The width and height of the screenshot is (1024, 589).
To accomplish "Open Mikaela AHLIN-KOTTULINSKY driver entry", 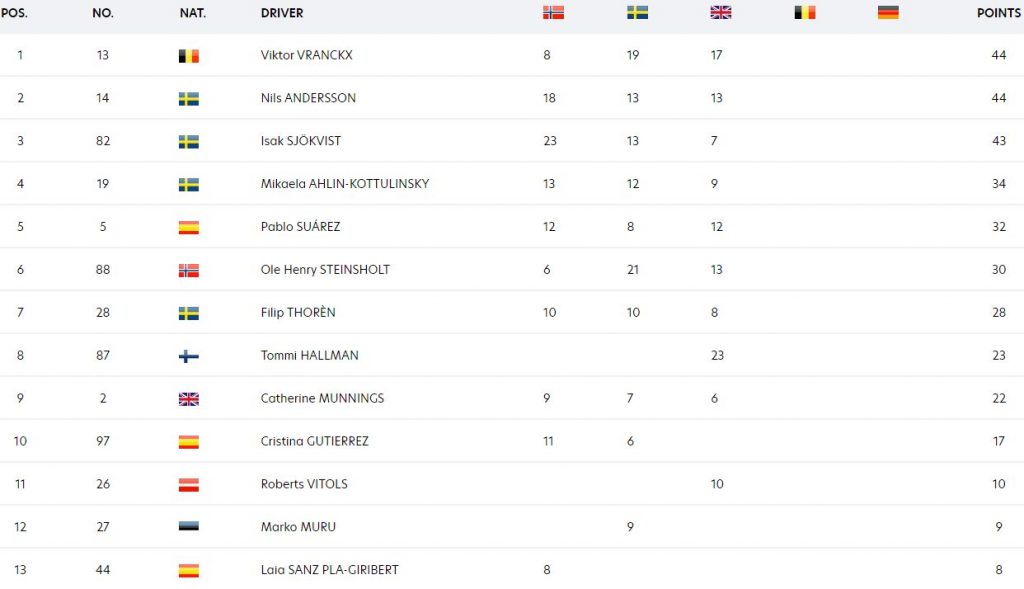I will coord(345,183).
